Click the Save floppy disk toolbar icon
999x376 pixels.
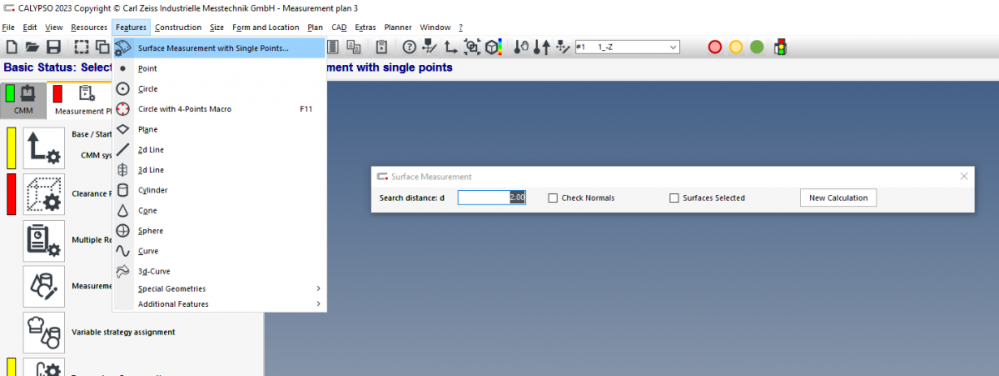(54, 47)
